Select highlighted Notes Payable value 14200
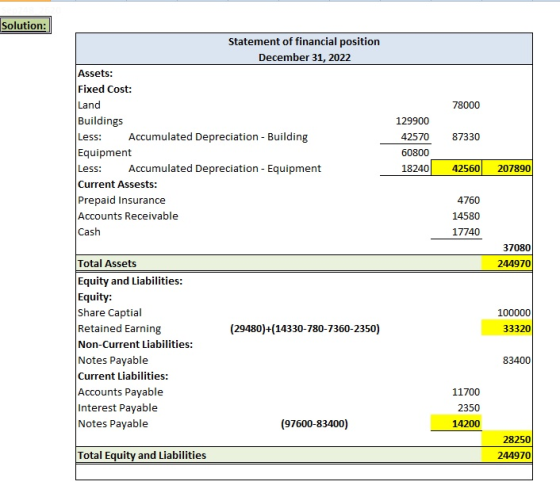560x493 pixels. pyautogui.click(x=456, y=423)
